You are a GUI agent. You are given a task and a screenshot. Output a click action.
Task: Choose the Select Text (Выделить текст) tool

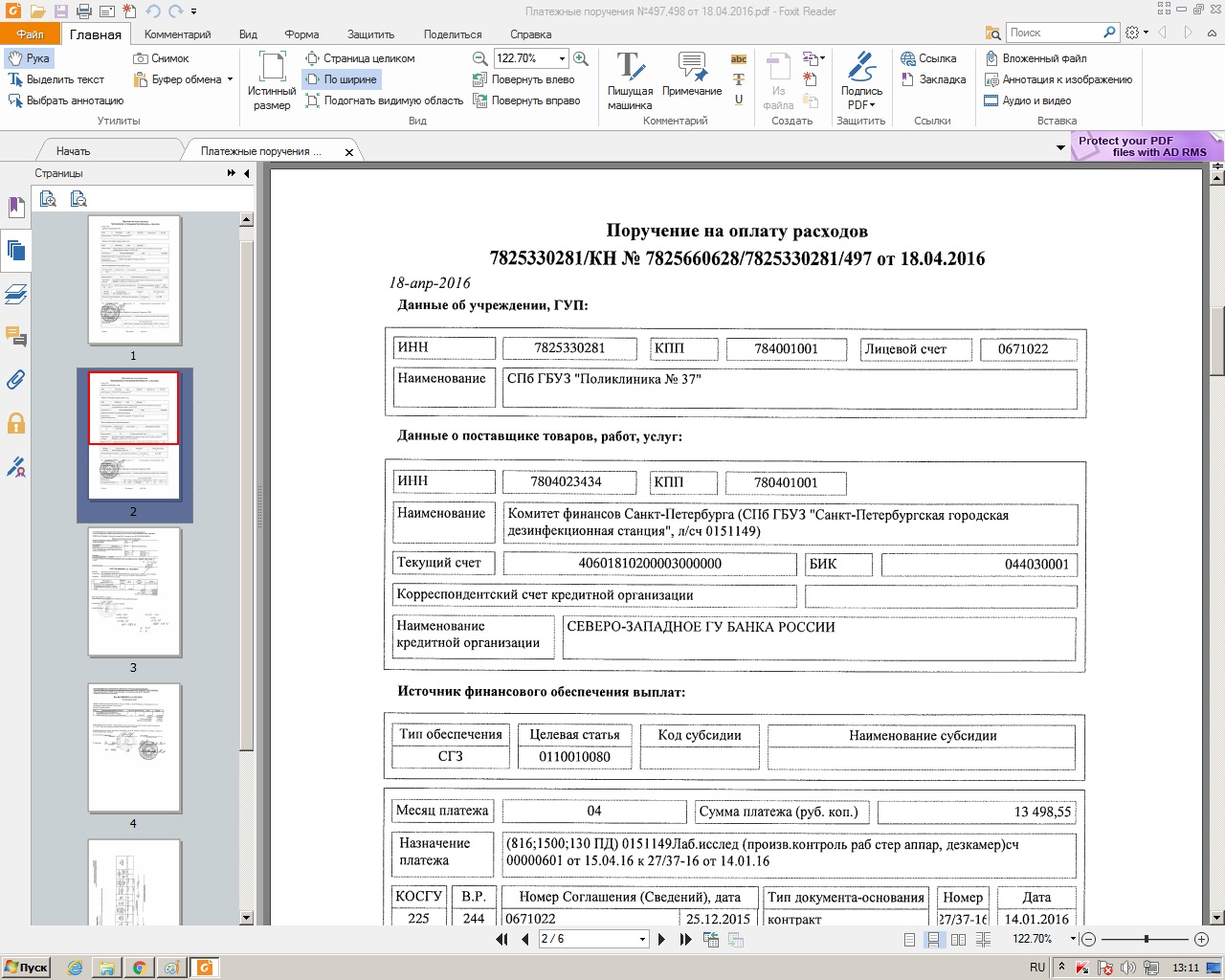pos(56,79)
